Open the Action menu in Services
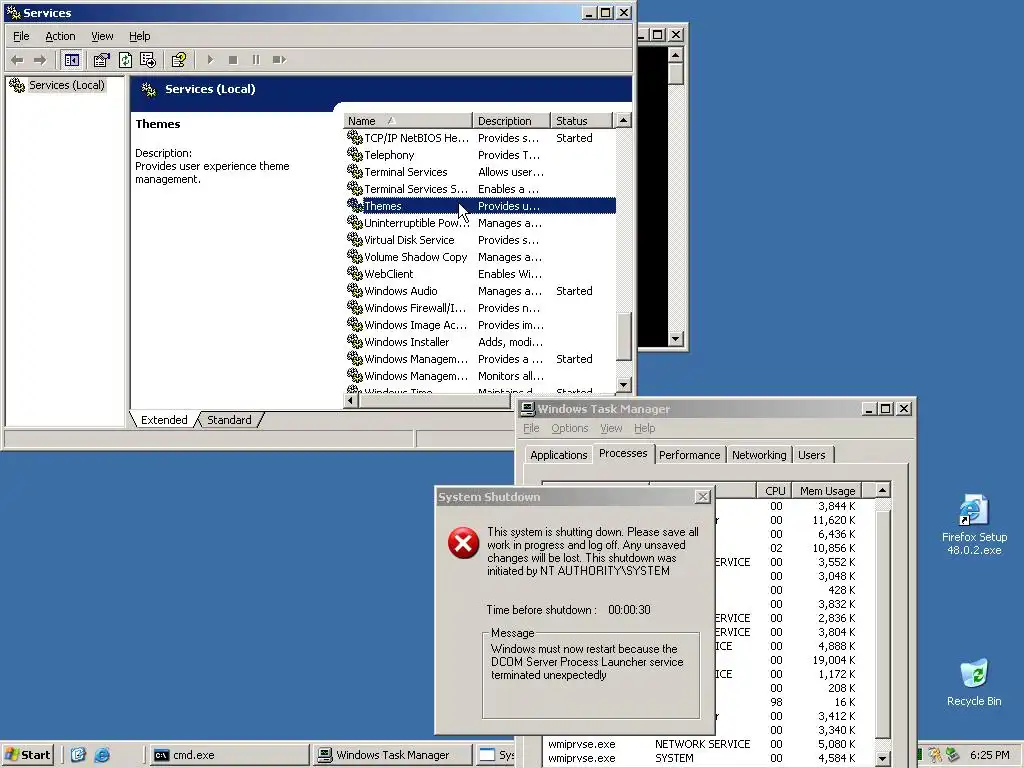Image resolution: width=1024 pixels, height=768 pixels. 60,37
